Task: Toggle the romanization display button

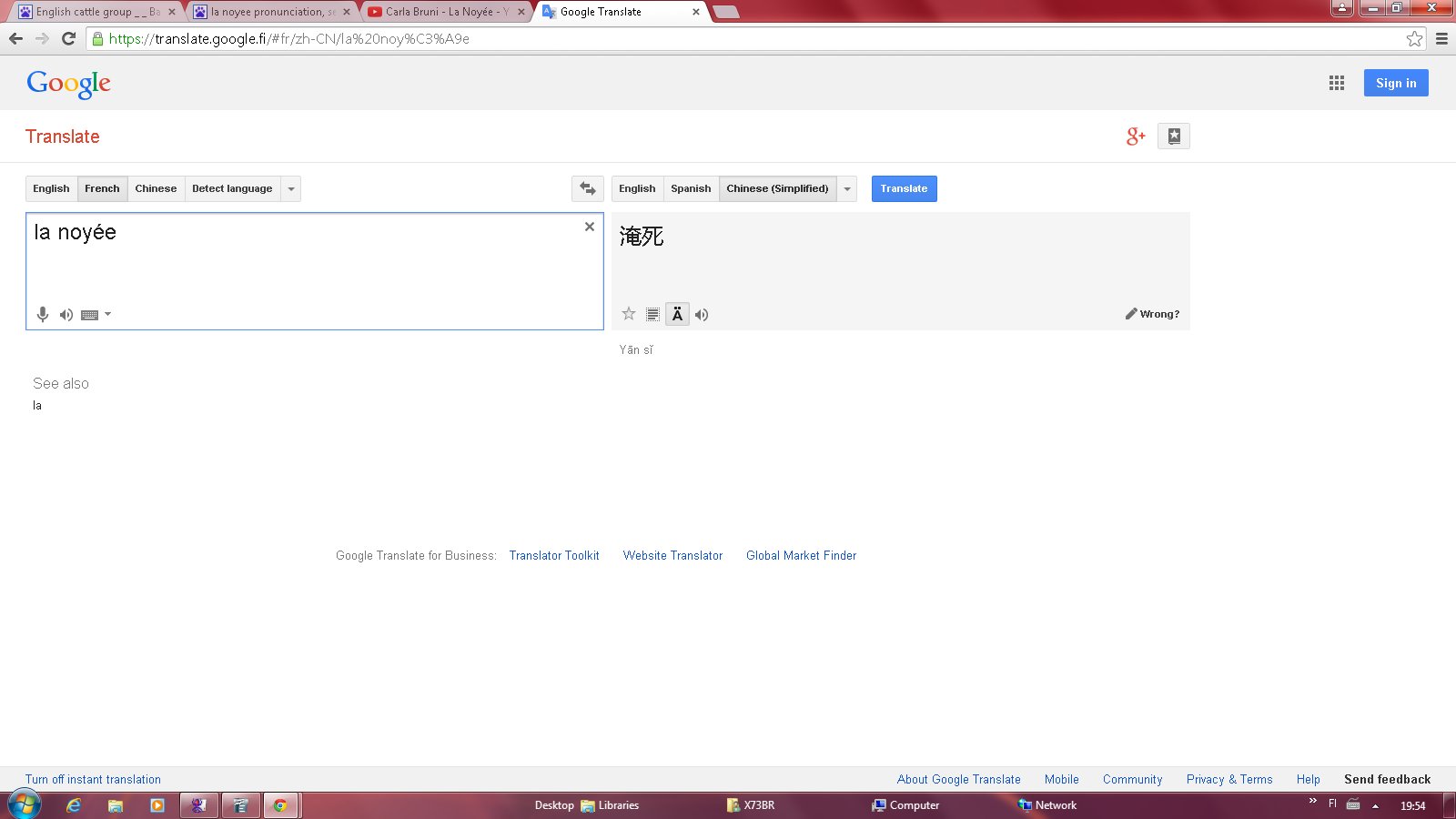Action: (x=677, y=314)
